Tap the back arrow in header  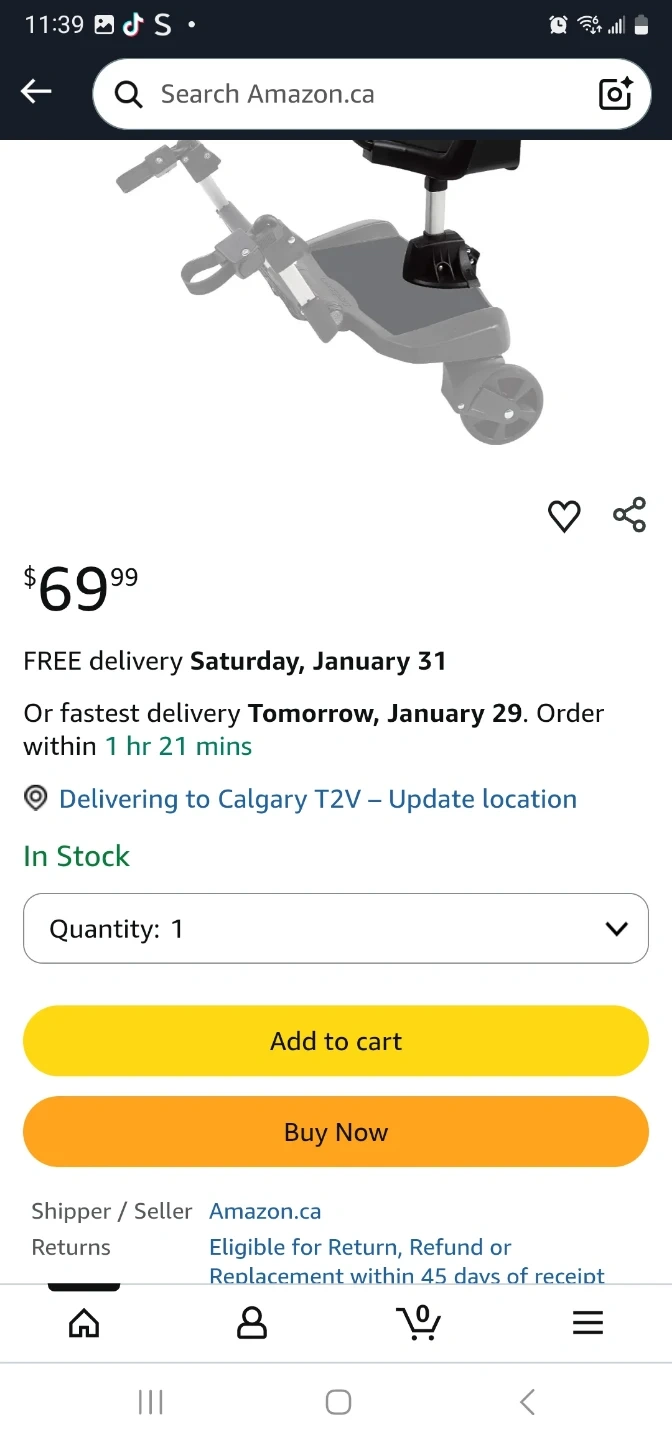click(36, 92)
